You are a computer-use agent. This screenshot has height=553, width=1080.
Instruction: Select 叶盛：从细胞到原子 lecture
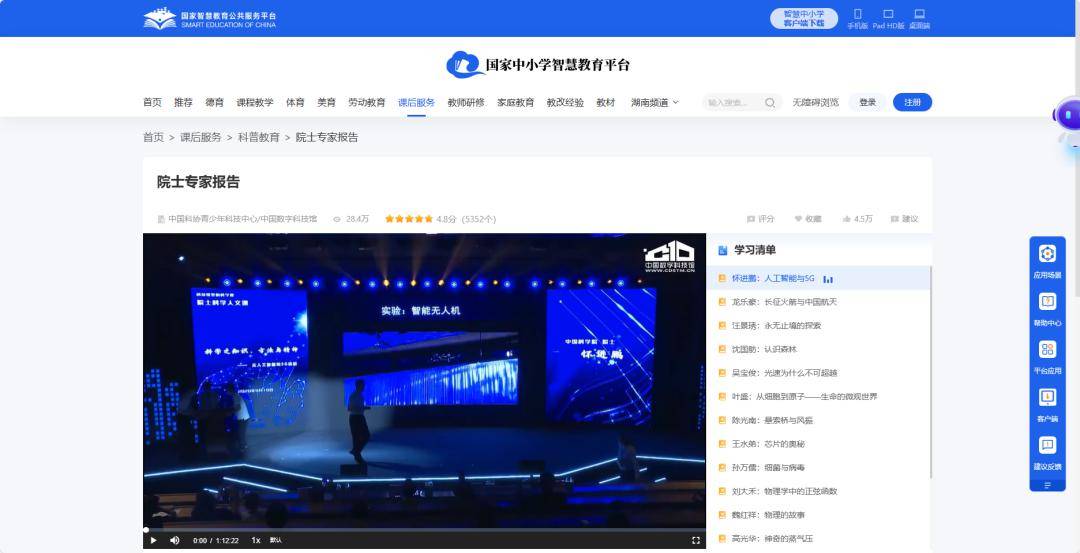[818, 397]
